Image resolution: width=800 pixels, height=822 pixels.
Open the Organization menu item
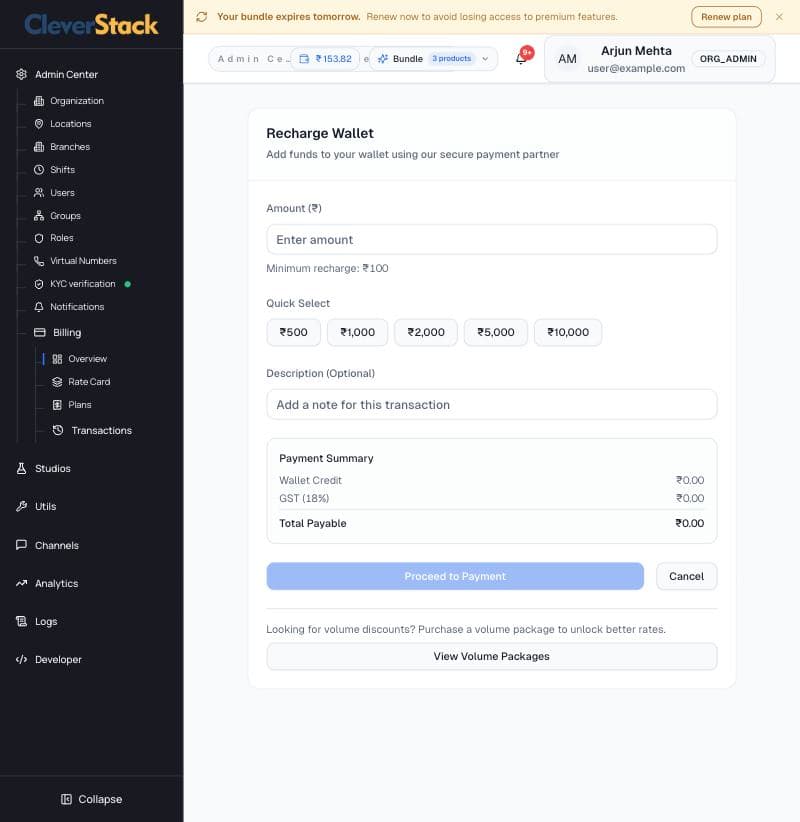coord(77,101)
